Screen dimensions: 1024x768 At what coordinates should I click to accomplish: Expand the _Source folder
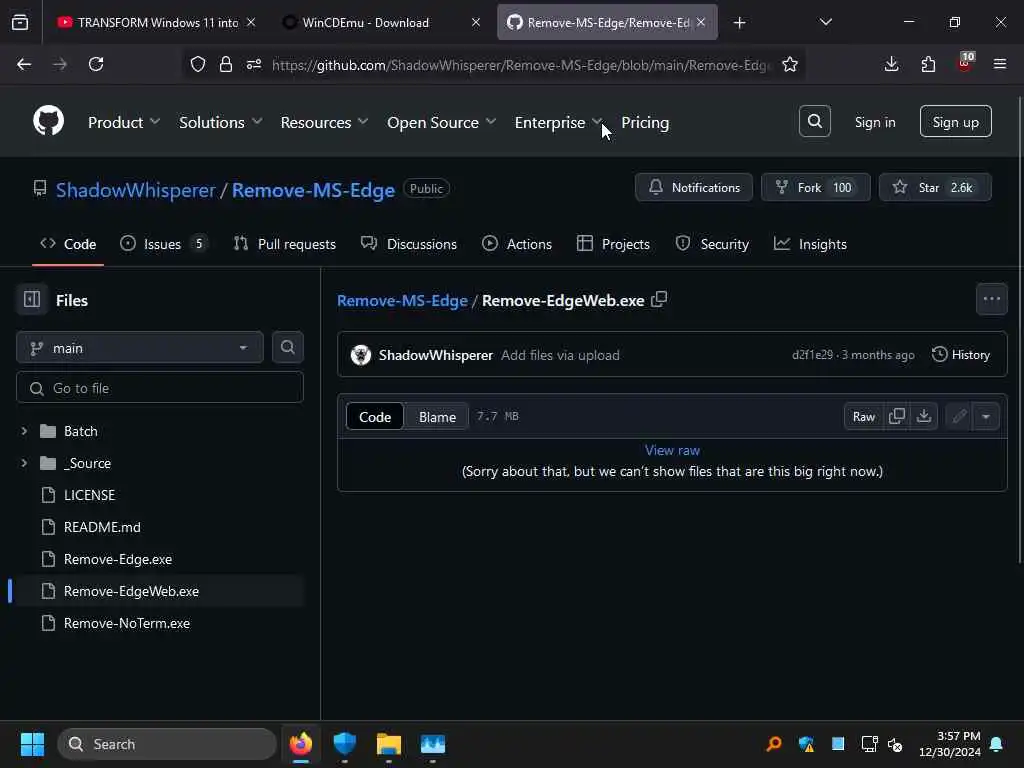pyautogui.click(x=24, y=463)
